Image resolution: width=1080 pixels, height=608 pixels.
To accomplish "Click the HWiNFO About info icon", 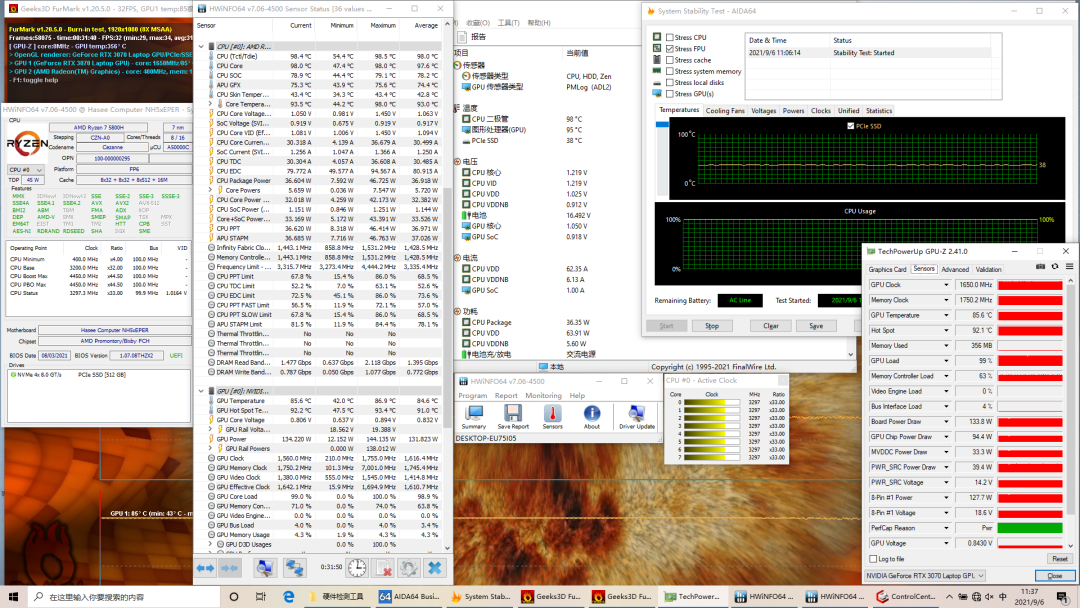I will point(592,414).
